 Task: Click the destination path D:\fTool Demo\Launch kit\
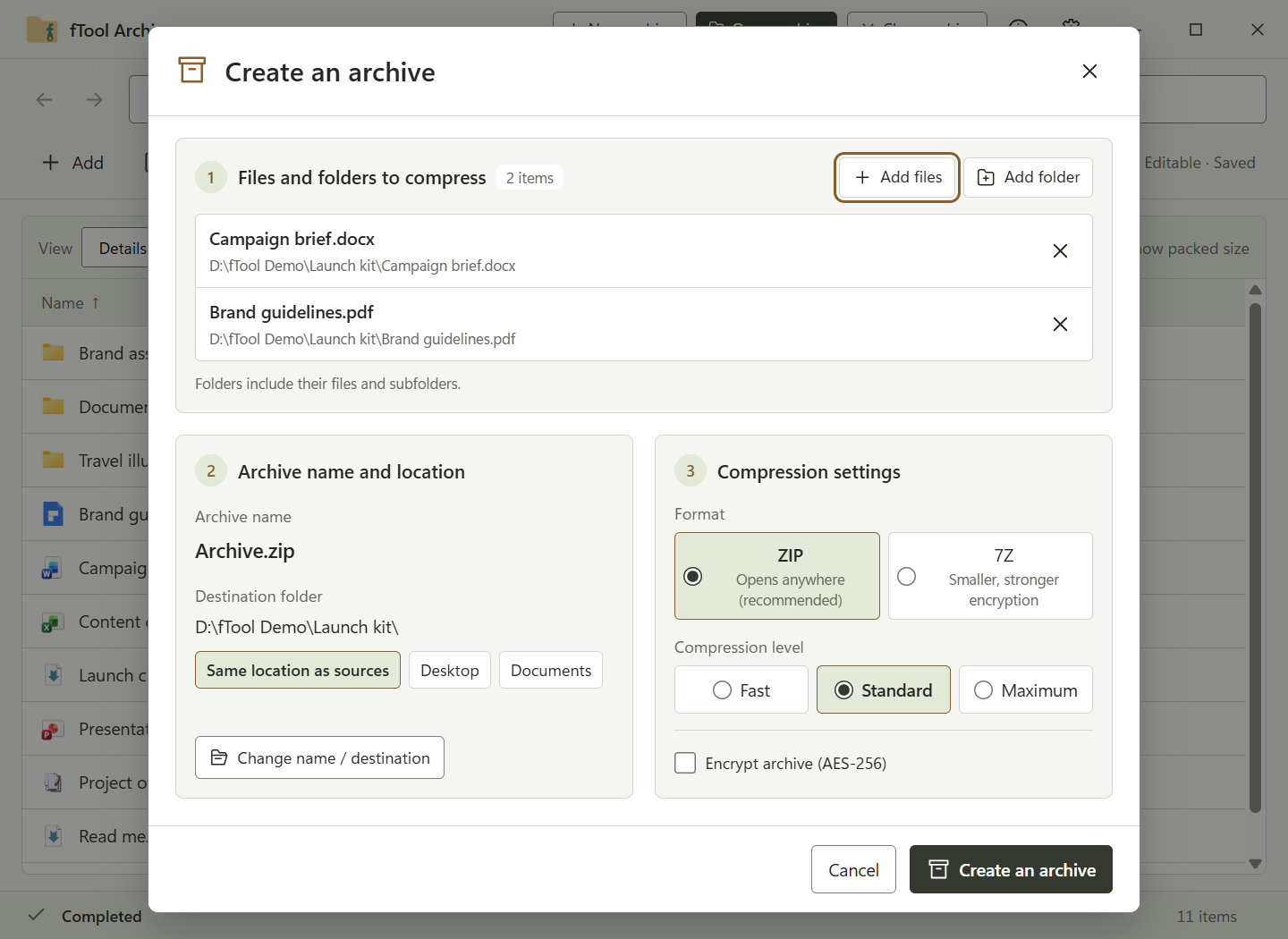(297, 627)
